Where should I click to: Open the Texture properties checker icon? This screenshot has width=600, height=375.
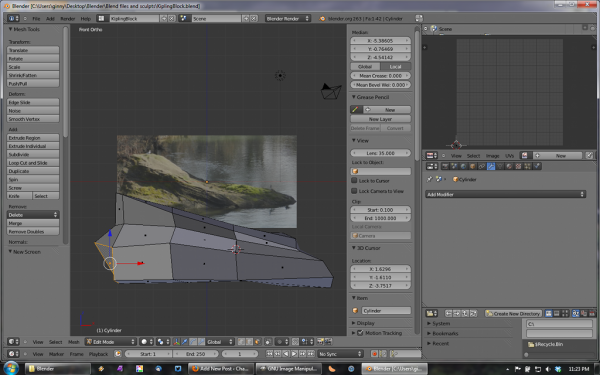tap(518, 166)
